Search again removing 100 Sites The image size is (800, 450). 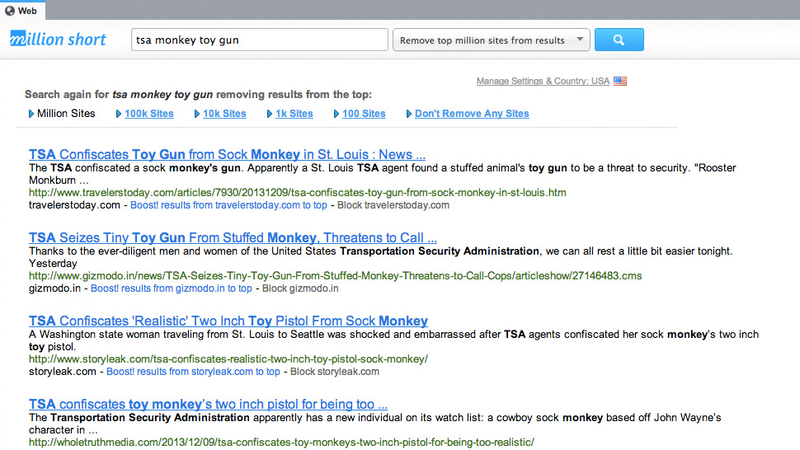364,113
